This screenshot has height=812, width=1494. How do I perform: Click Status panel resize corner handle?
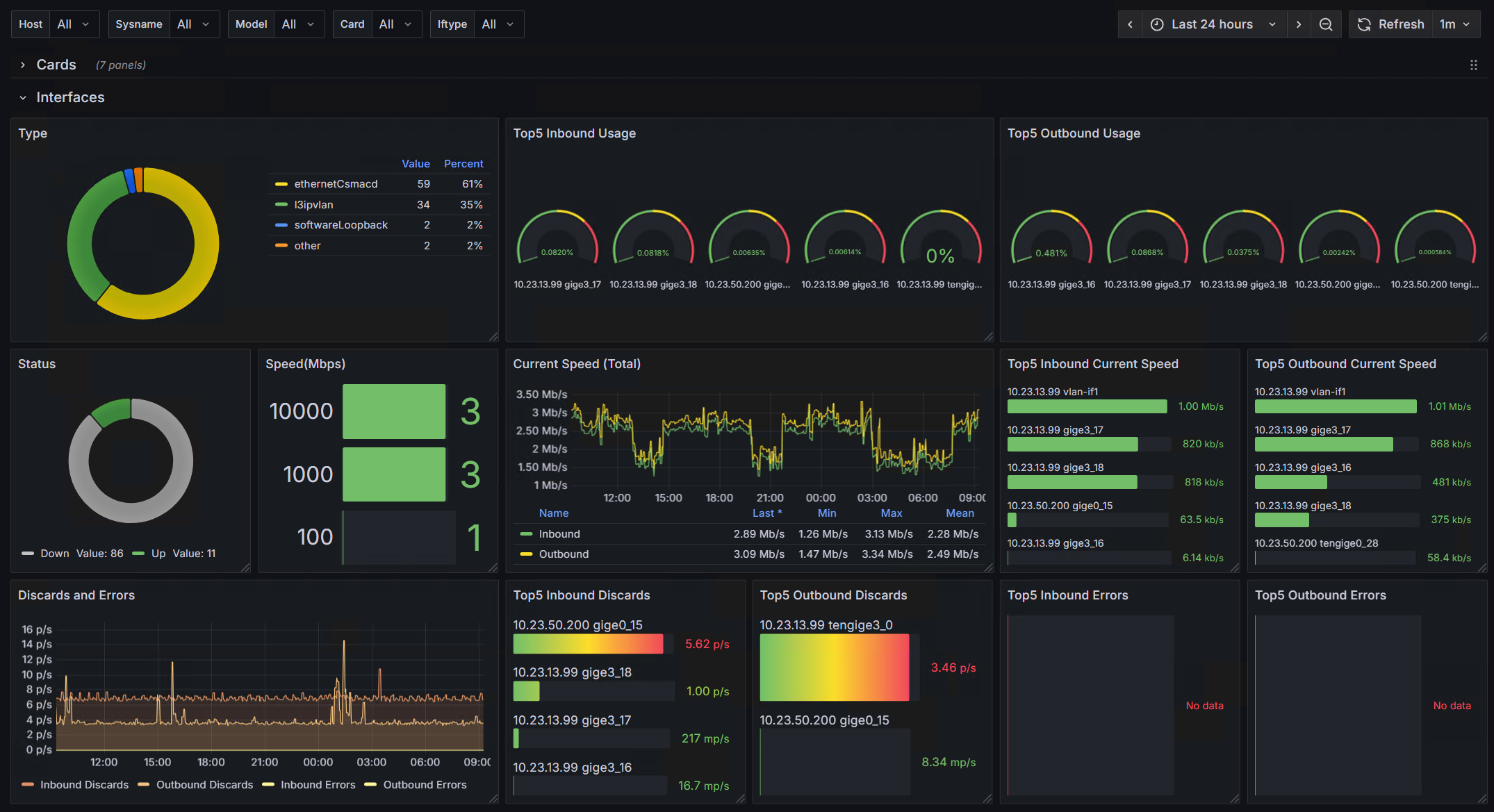(245, 567)
